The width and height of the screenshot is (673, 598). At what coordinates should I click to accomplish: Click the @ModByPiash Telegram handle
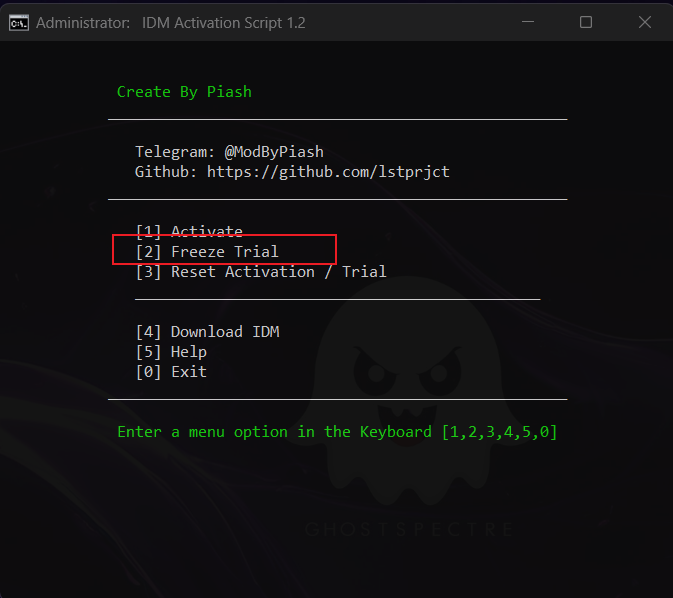pos(274,152)
